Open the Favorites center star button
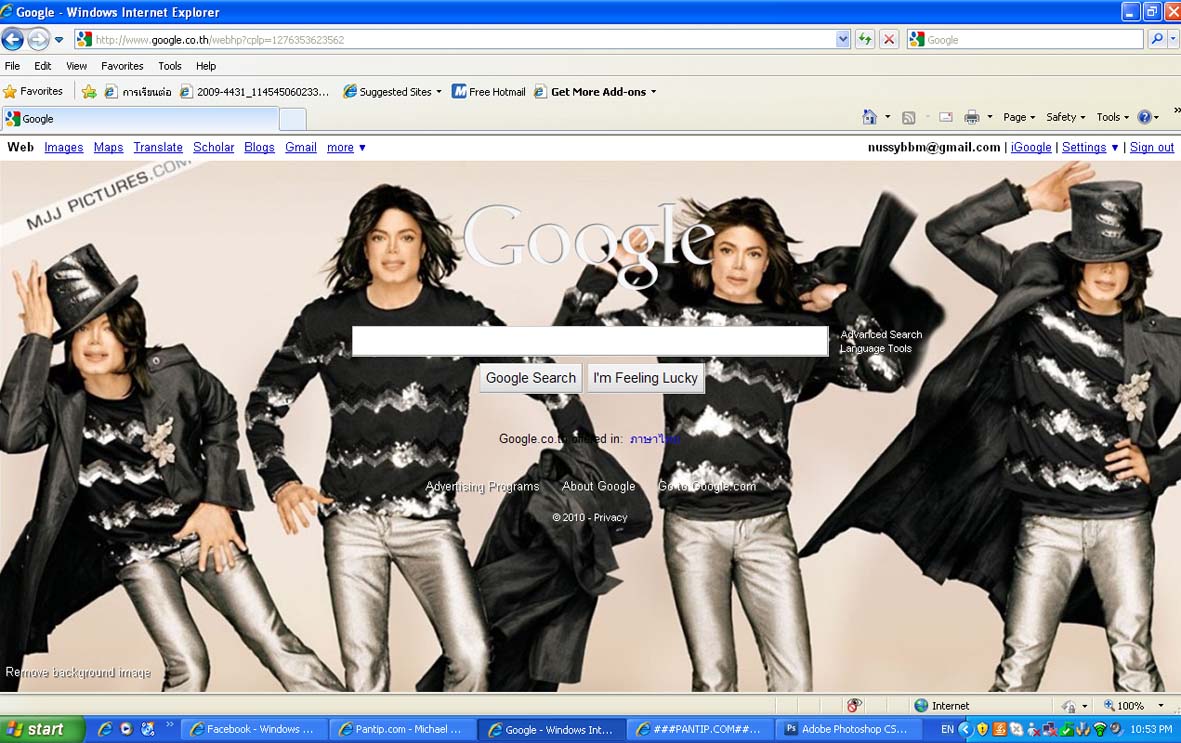 (x=33, y=91)
